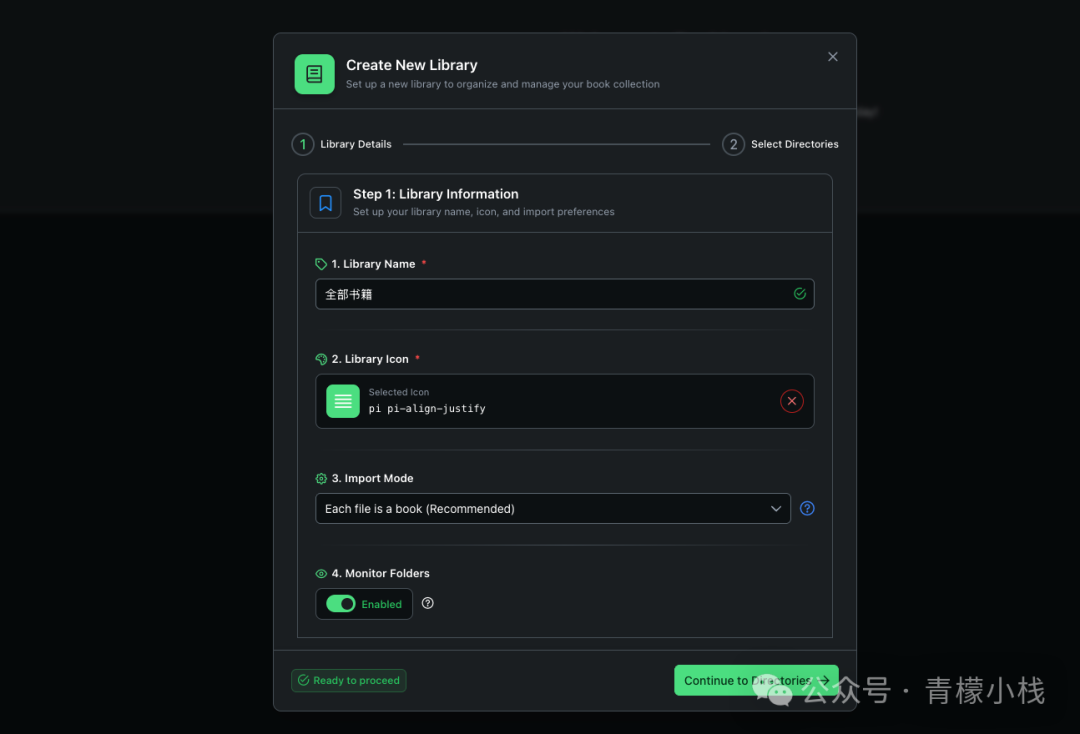Click the 'Step 1: Library Information' heading
Image resolution: width=1080 pixels, height=734 pixels.
click(436, 194)
